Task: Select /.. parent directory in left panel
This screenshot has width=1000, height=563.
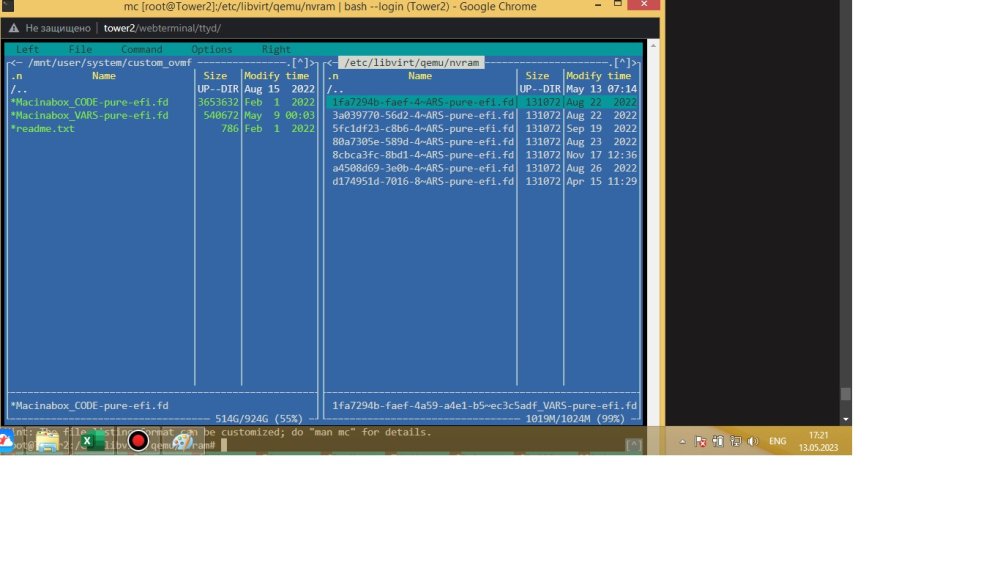Action: click(18, 89)
